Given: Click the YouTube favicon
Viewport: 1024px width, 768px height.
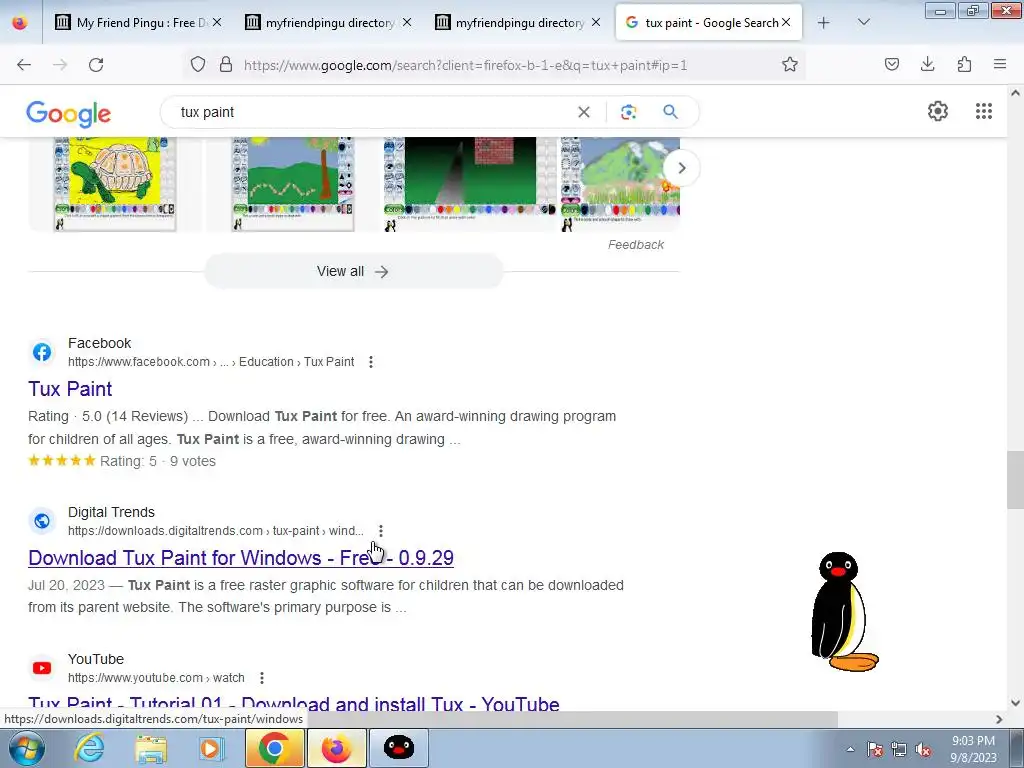Looking at the screenshot, I should tap(42, 668).
